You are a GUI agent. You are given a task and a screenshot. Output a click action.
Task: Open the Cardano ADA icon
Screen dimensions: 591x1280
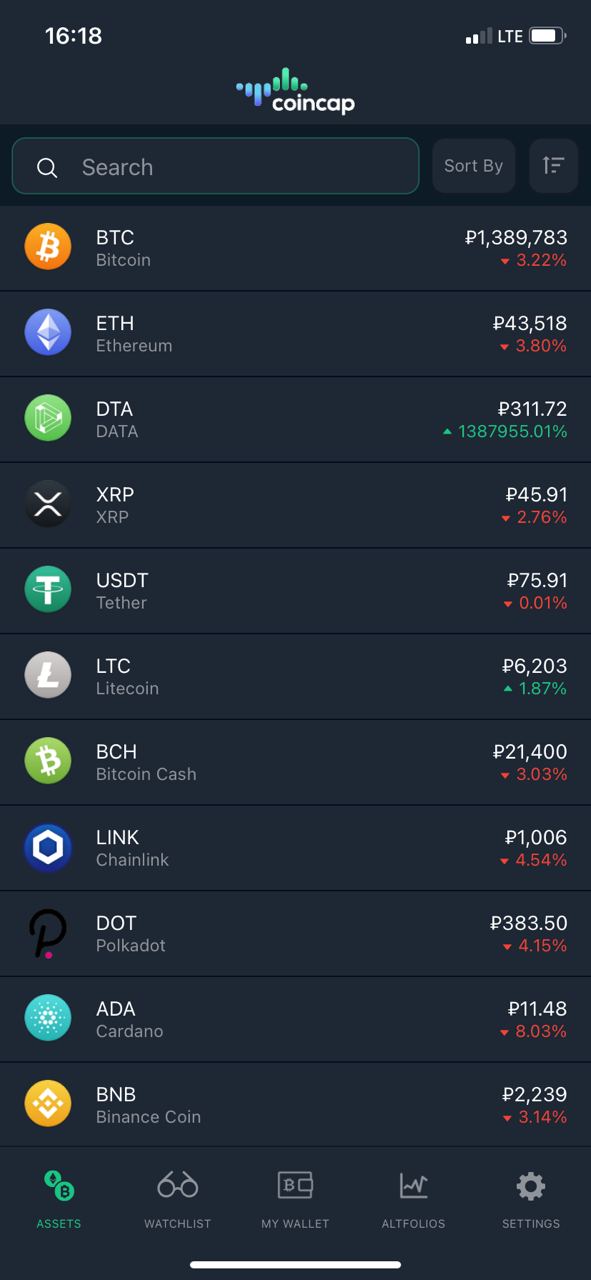click(x=48, y=1018)
